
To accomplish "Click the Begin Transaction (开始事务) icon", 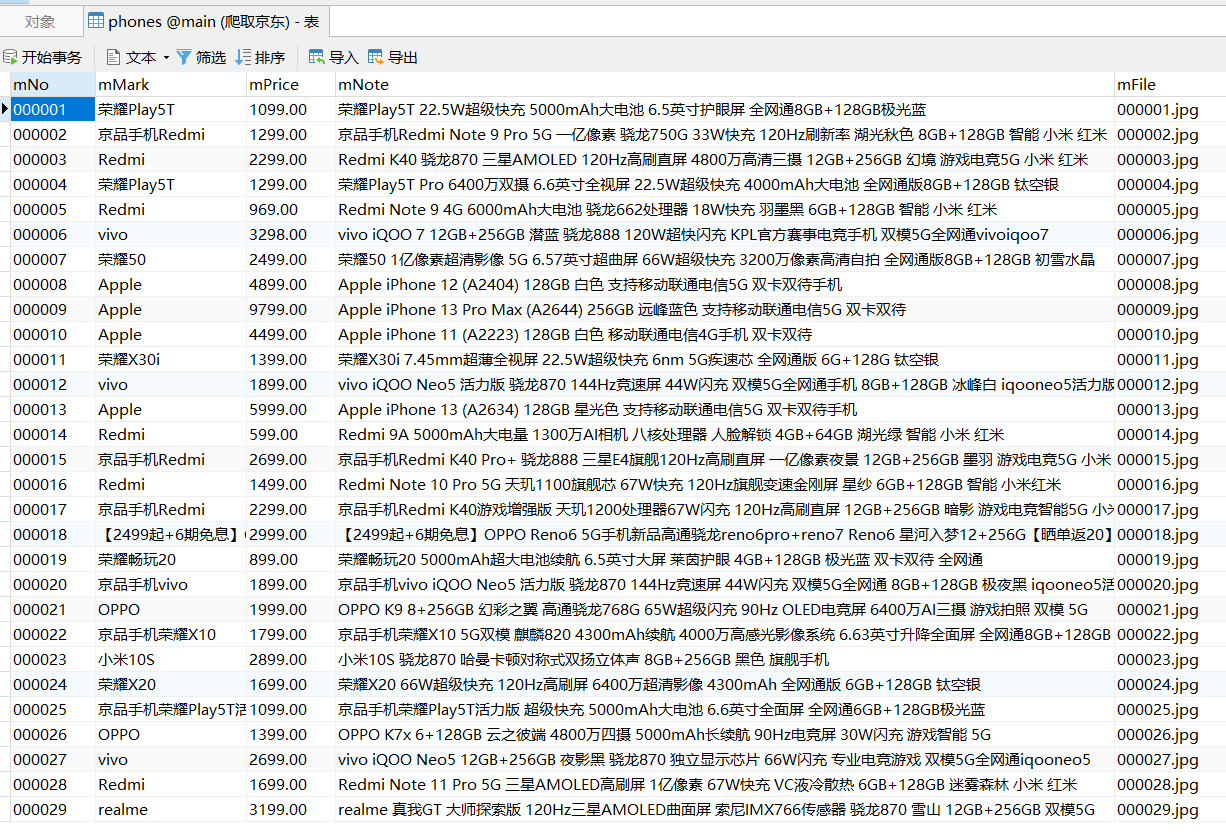I will click(x=10, y=57).
